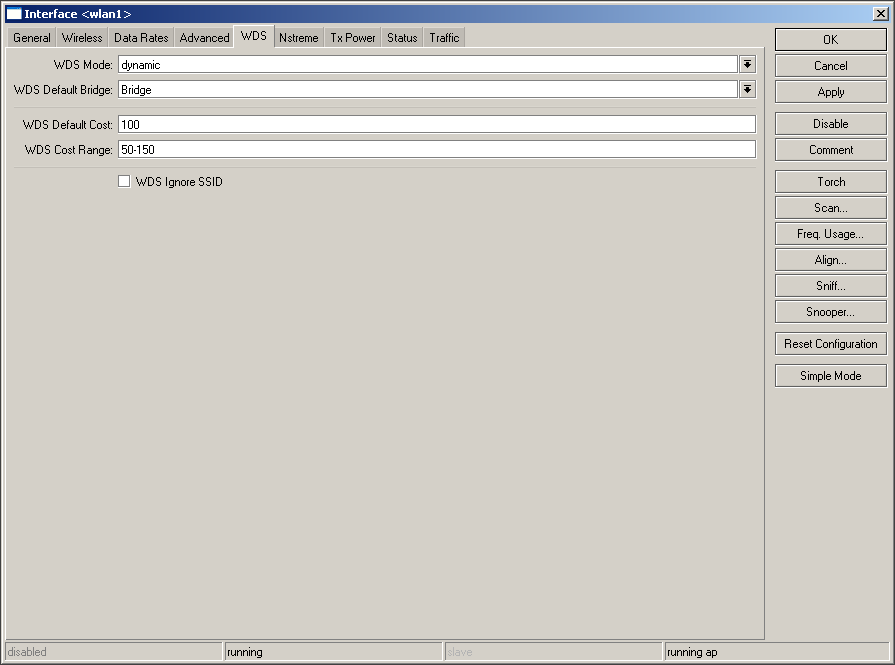
Task: Click the Apply button
Action: pos(830,92)
